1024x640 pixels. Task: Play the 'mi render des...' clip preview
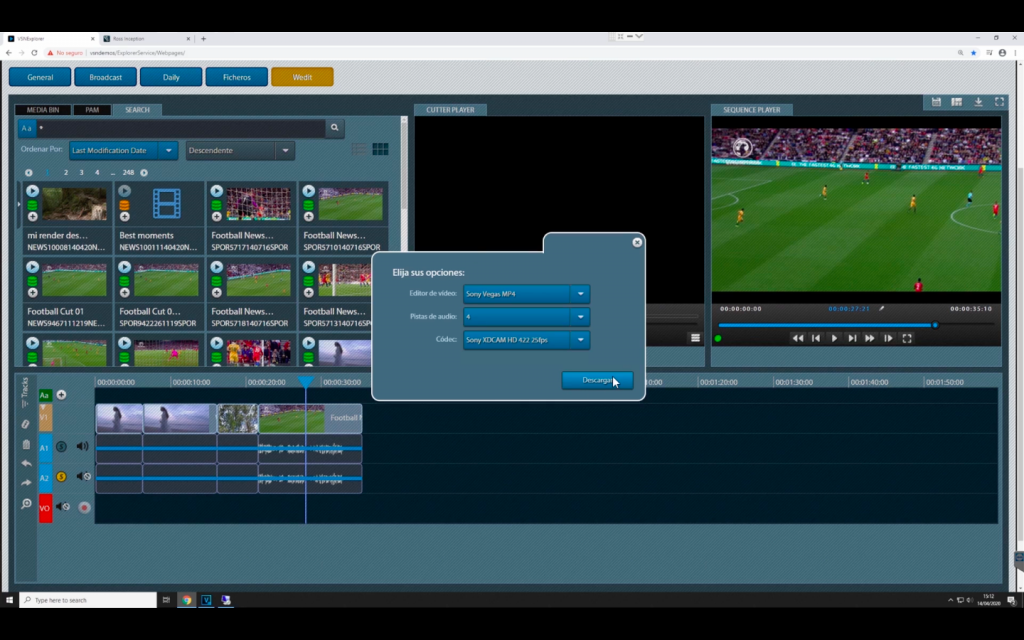point(32,191)
